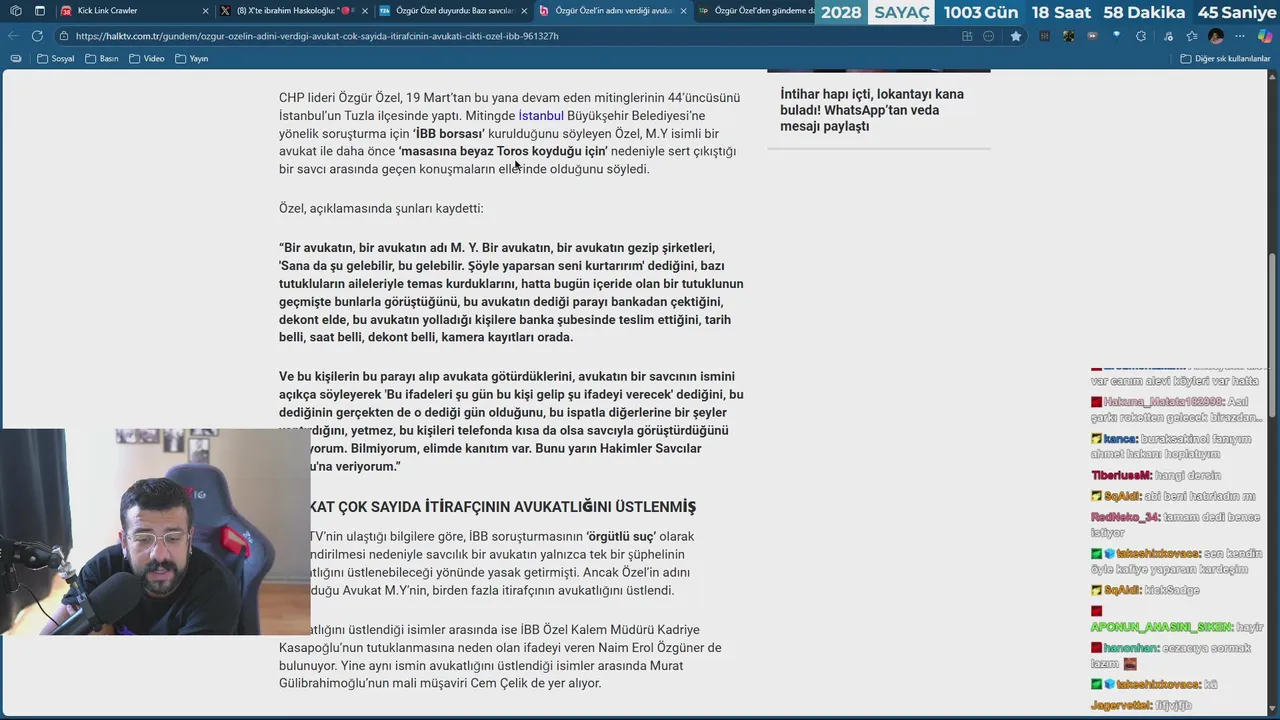Image resolution: width=1280 pixels, height=720 pixels.
Task: Click chat username hanonhan
Action: [x=1133, y=648]
